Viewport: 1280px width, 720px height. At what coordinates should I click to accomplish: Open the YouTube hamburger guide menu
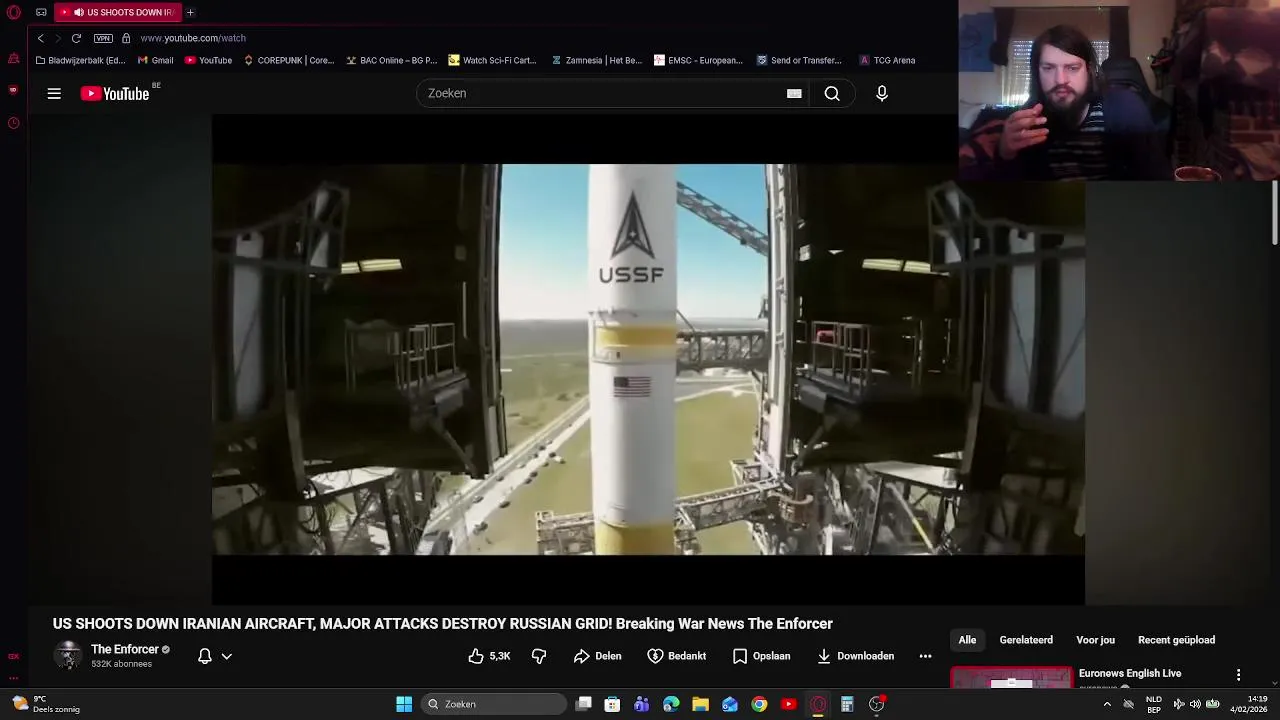coord(54,93)
